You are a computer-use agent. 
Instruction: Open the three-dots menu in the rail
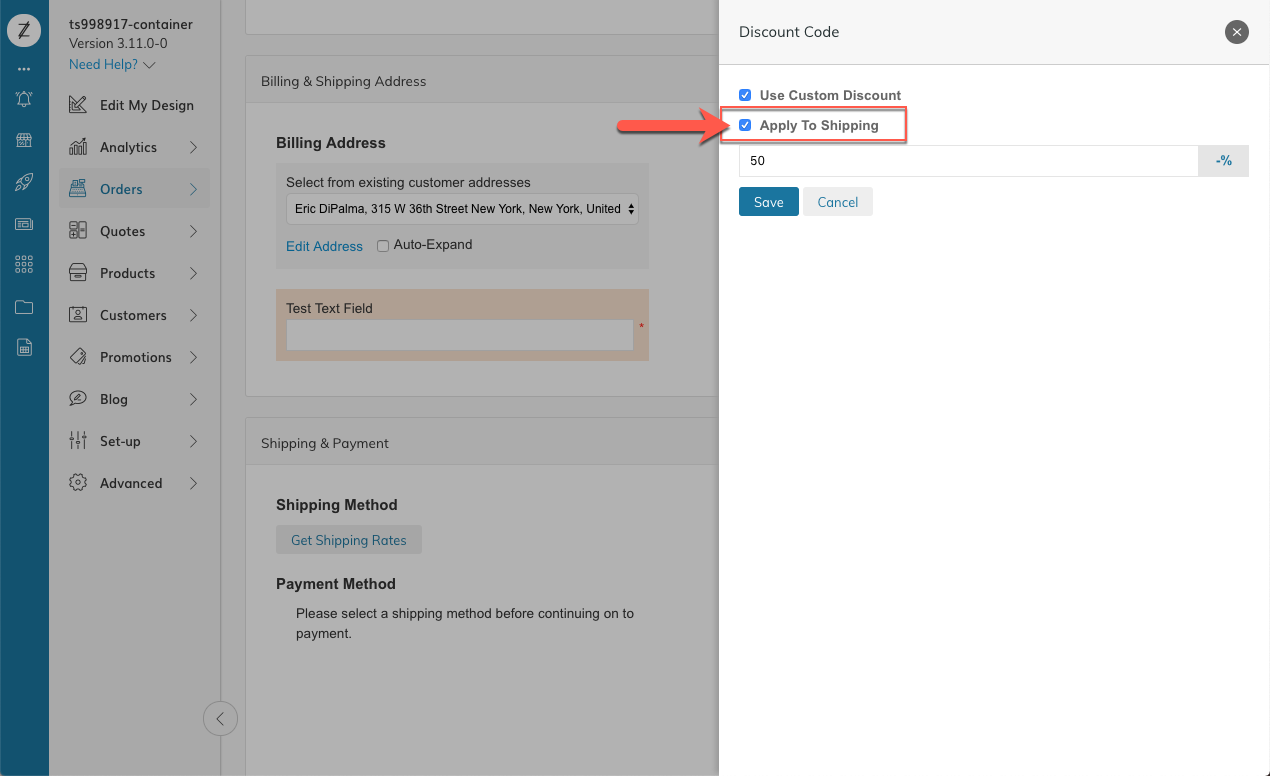pyautogui.click(x=24, y=69)
